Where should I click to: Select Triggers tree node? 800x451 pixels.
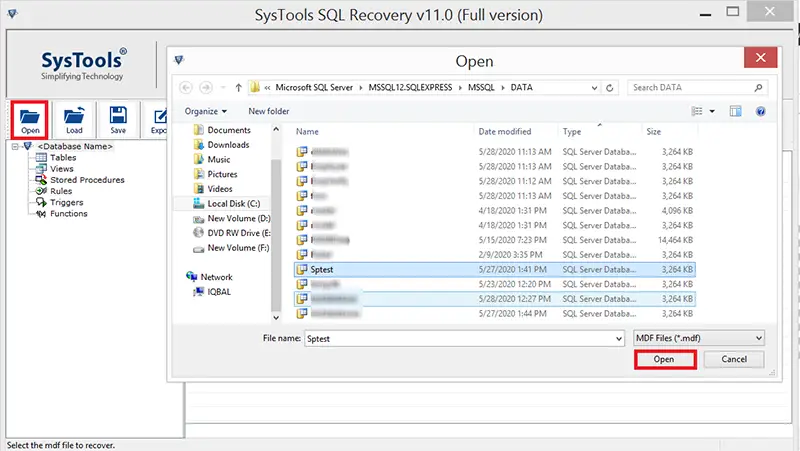tap(66, 203)
